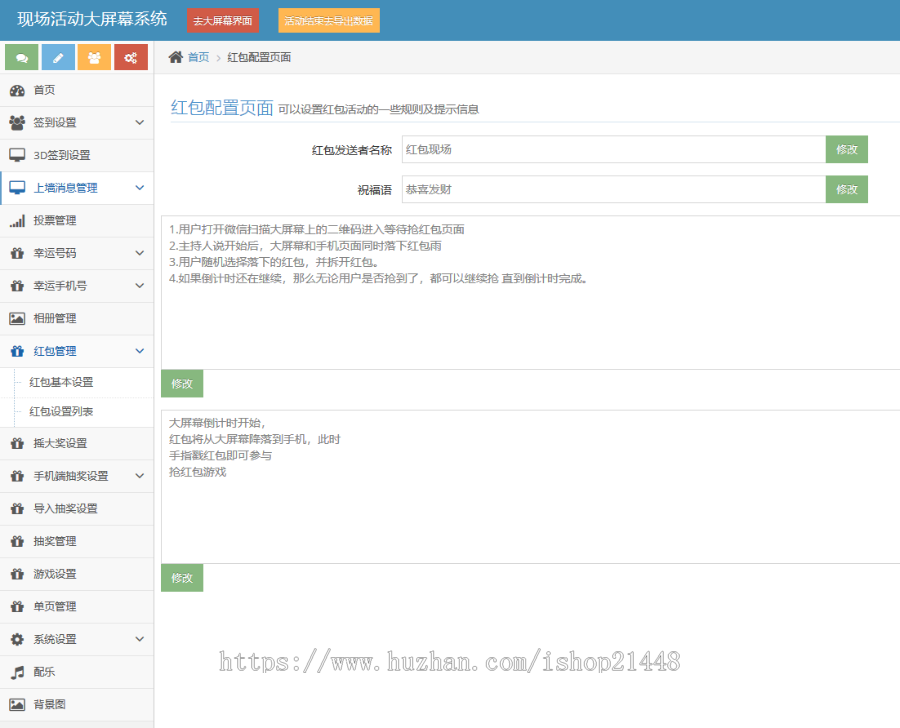900x728 pixels.
Task: Open 摇大奖设置 in the sidebar
Action: coord(77,443)
